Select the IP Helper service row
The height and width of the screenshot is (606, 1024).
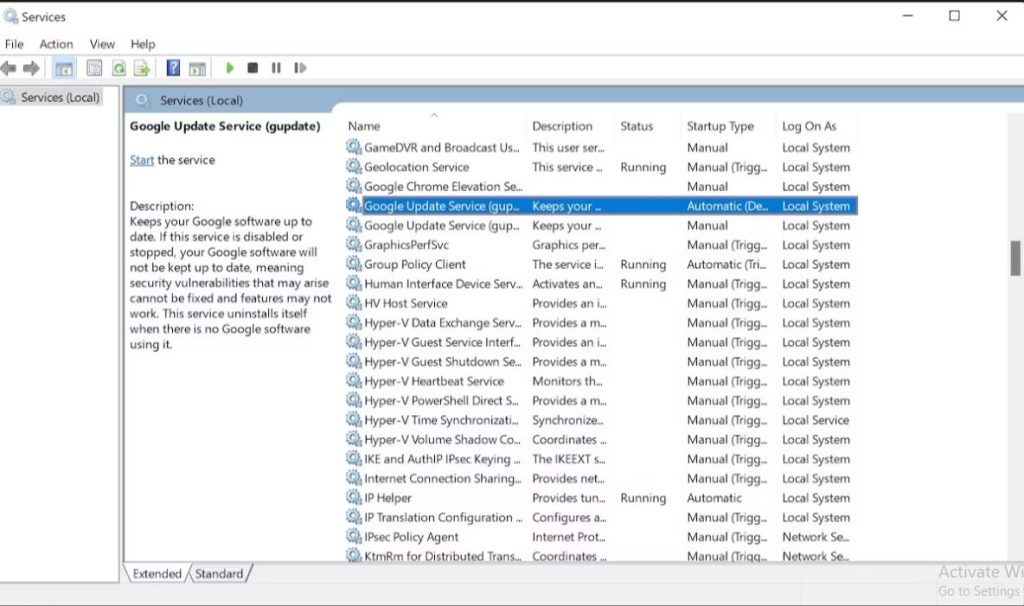pos(601,498)
